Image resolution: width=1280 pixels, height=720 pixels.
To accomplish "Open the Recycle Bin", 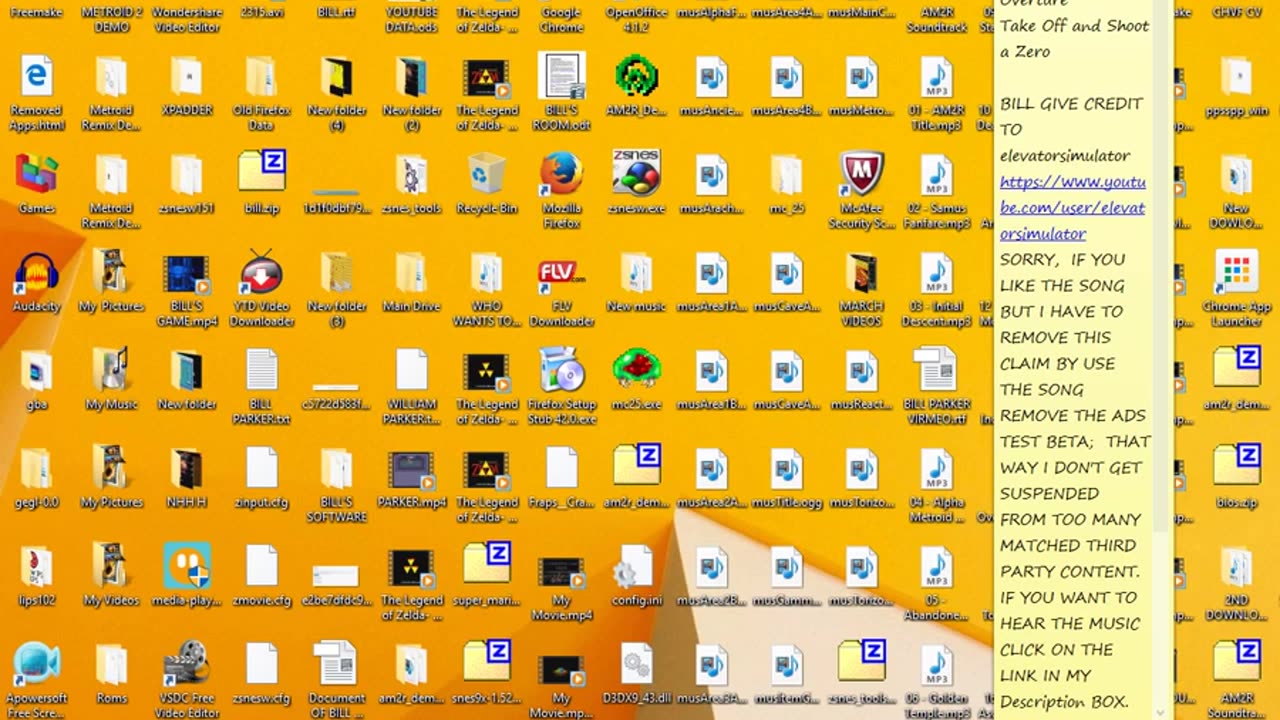I will 486,184.
